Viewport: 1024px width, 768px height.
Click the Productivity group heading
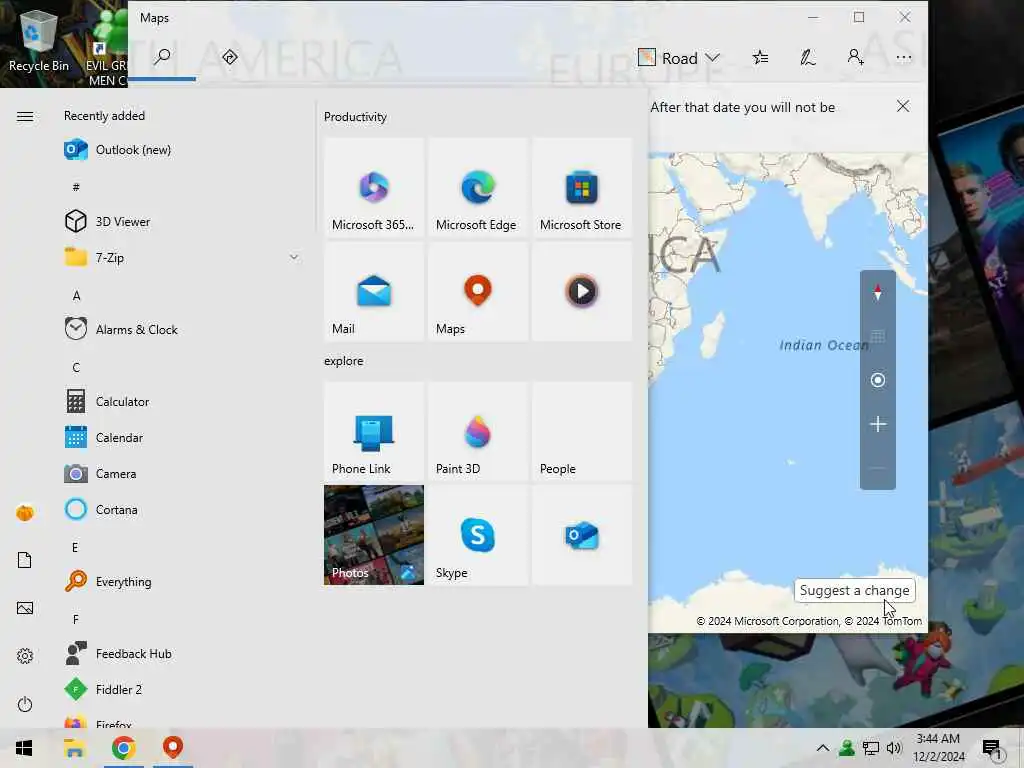pyautogui.click(x=355, y=117)
